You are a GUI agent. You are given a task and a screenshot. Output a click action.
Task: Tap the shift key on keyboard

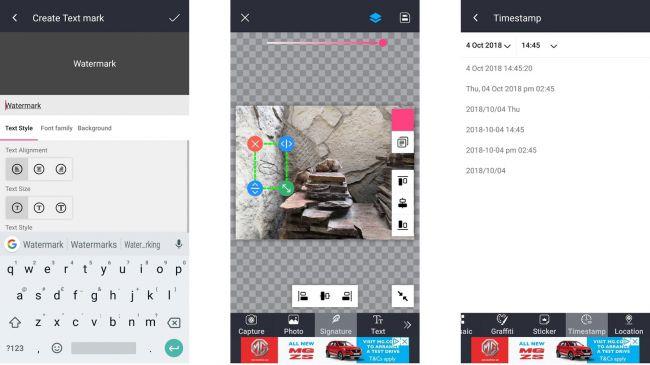click(x=15, y=322)
